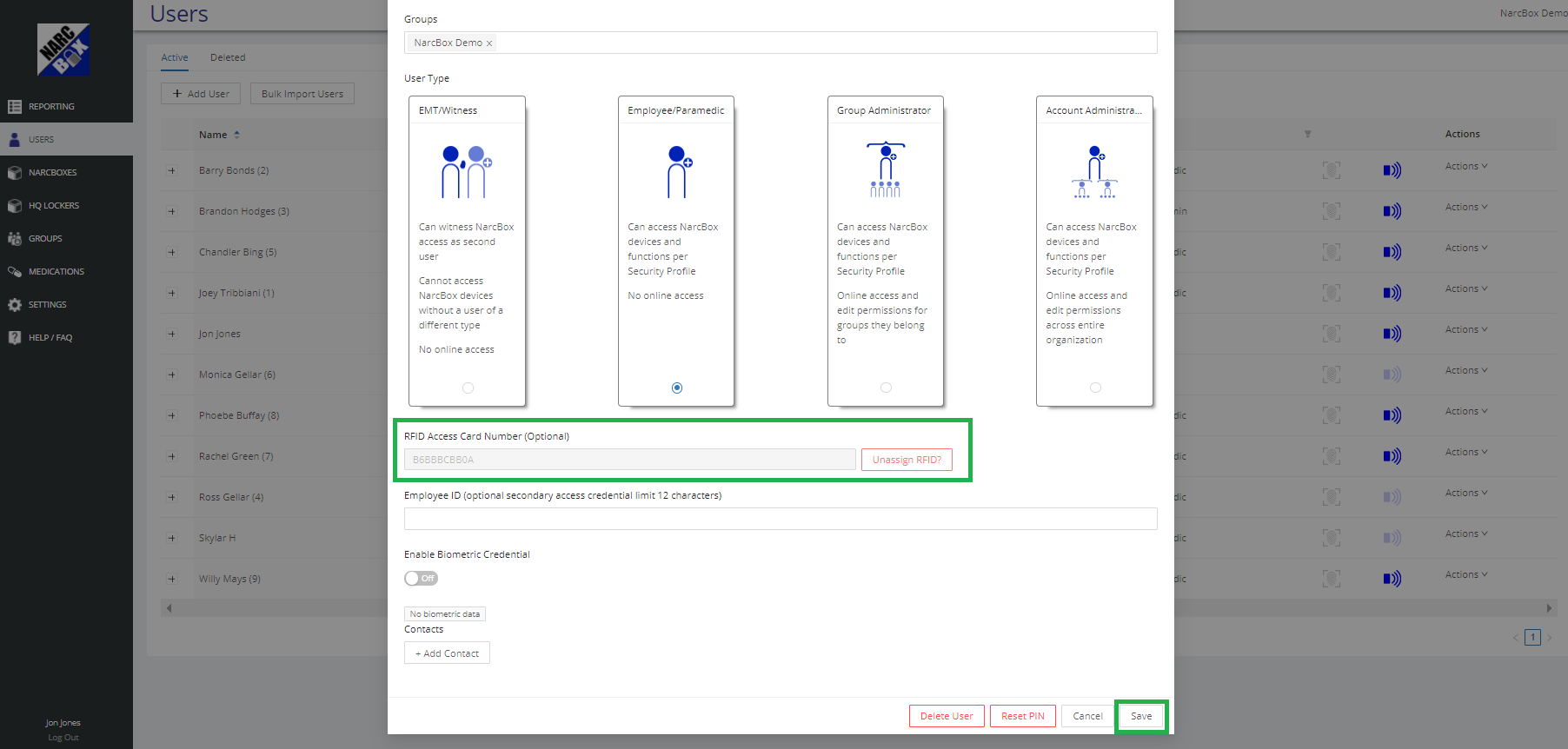Click RFID signal icon in Chandler Bing row
This screenshot has height=749, width=1568.
point(1392,252)
